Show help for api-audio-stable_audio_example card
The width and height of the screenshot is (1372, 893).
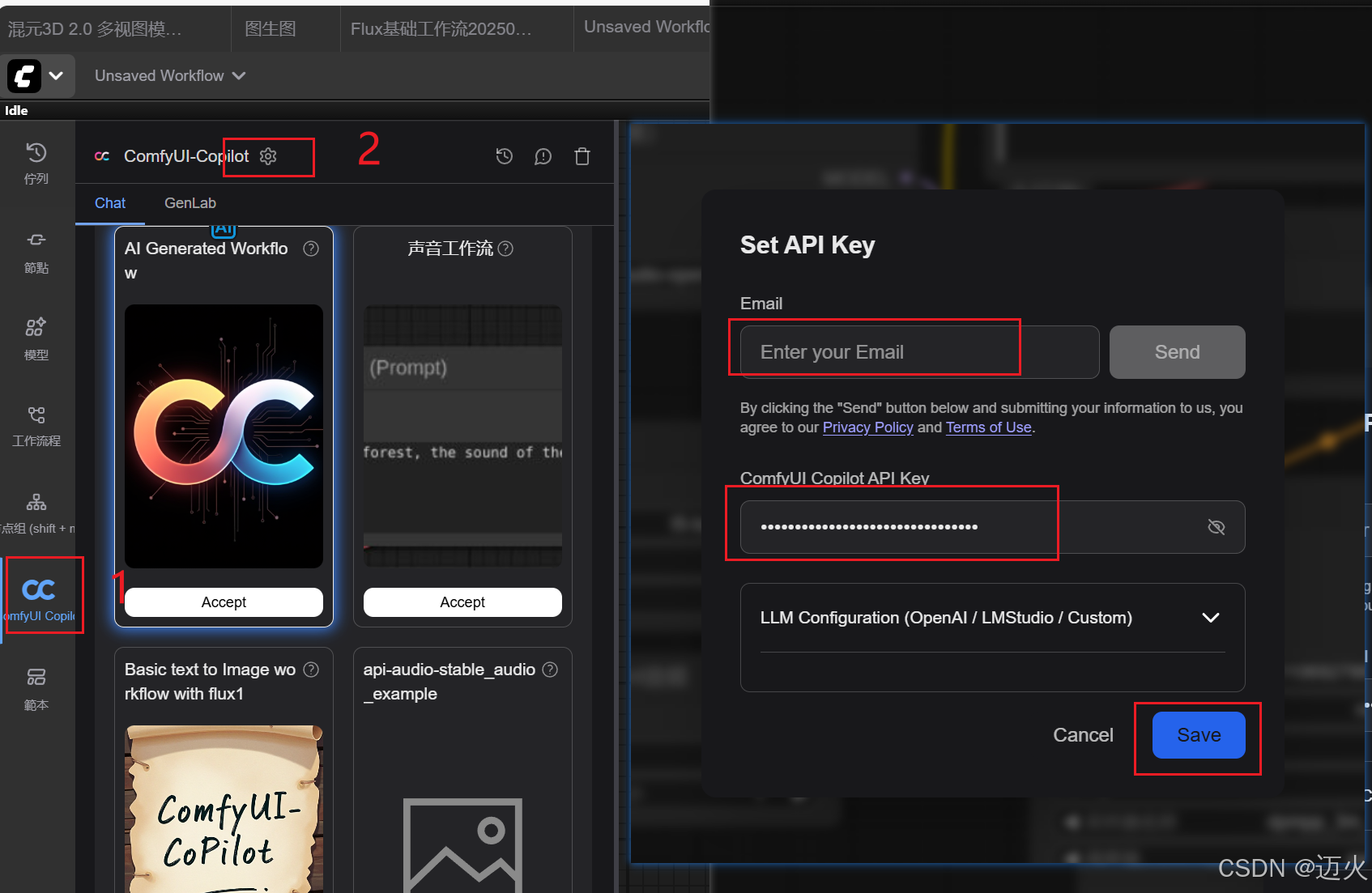pyautogui.click(x=550, y=670)
